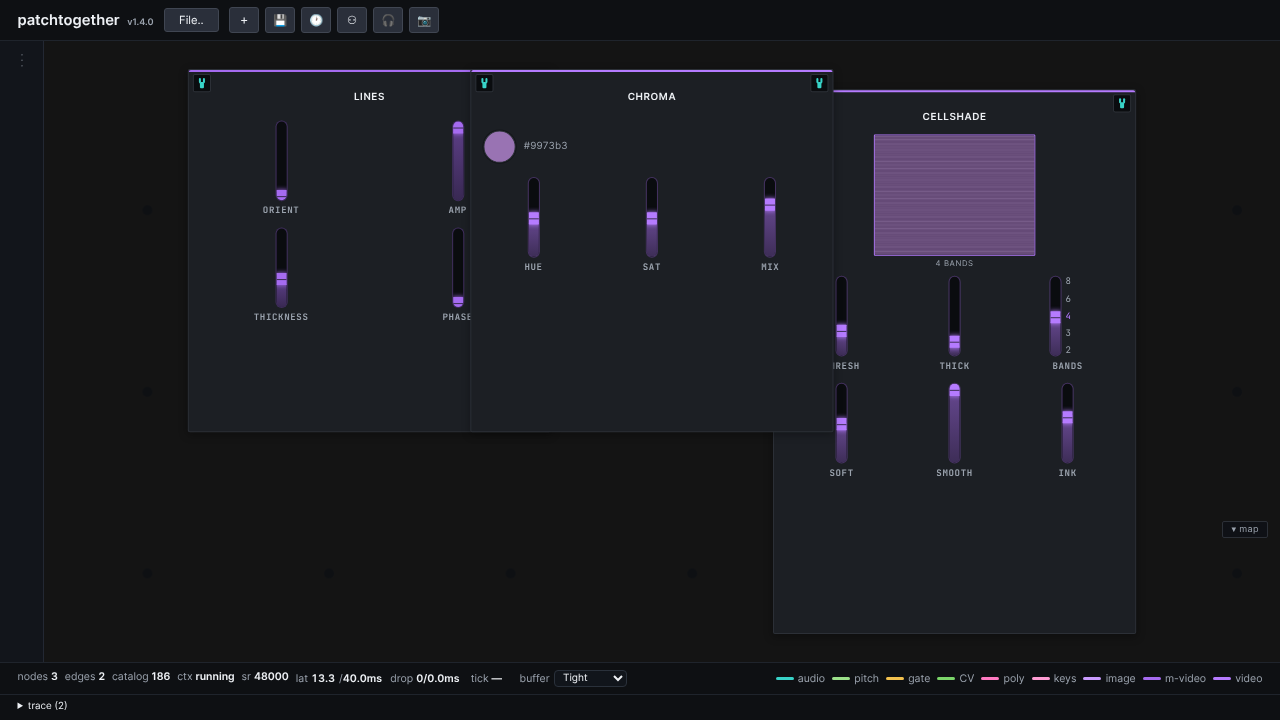Click the LINES module top-left port icon
The height and width of the screenshot is (720, 1280).
click(202, 83)
